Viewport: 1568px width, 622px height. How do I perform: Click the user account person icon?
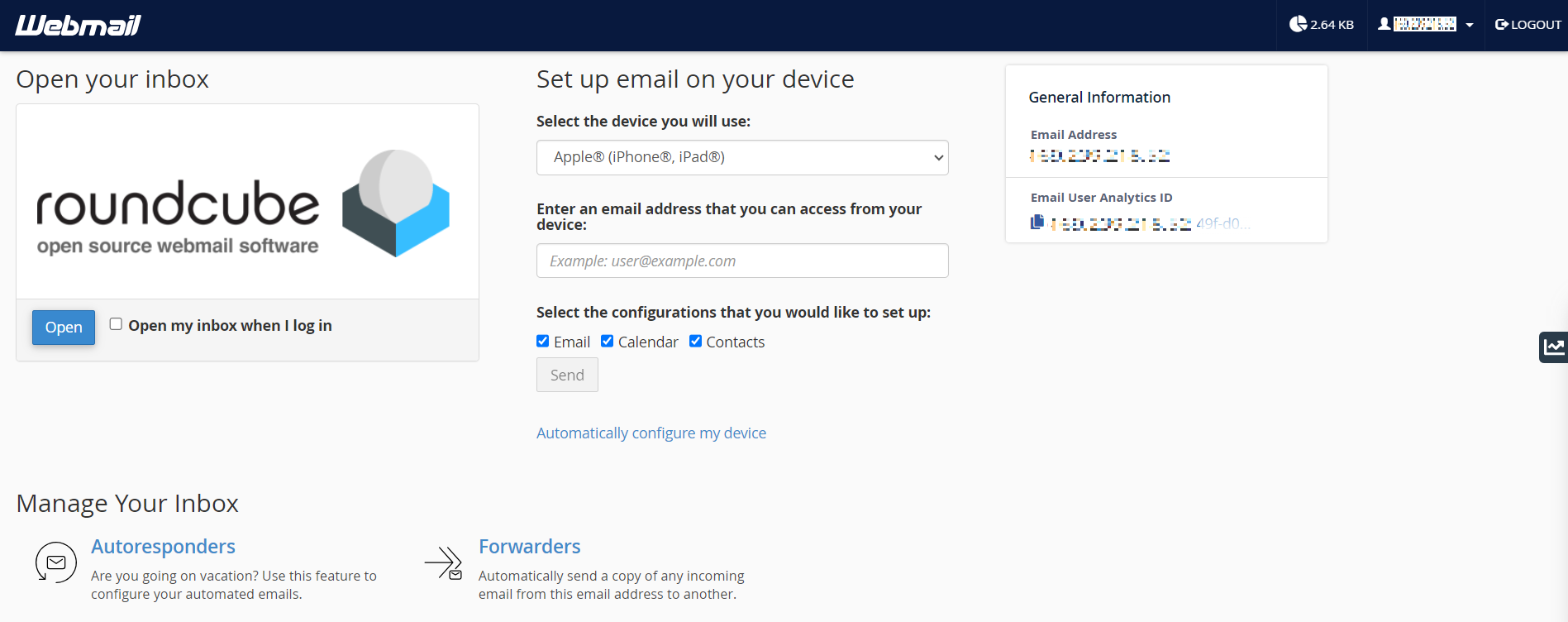(1384, 25)
